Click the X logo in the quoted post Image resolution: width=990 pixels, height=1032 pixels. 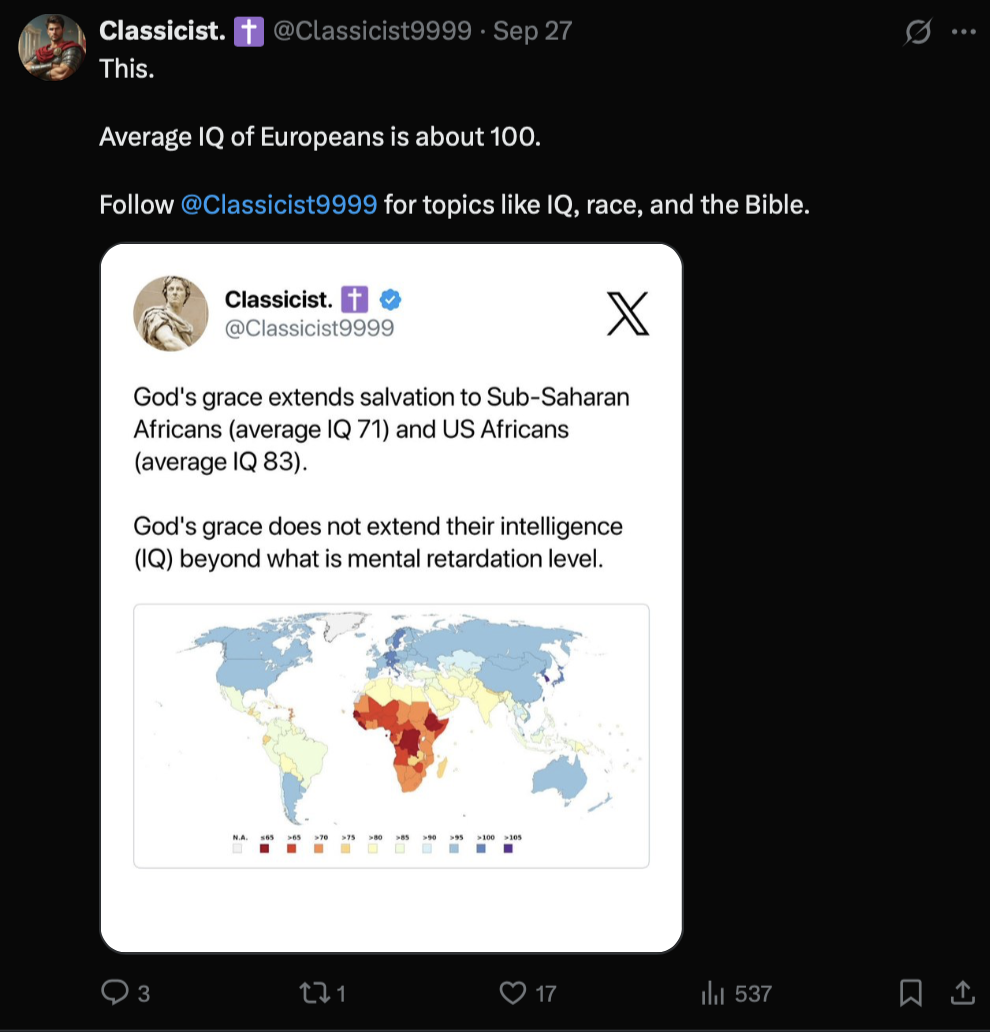click(628, 313)
